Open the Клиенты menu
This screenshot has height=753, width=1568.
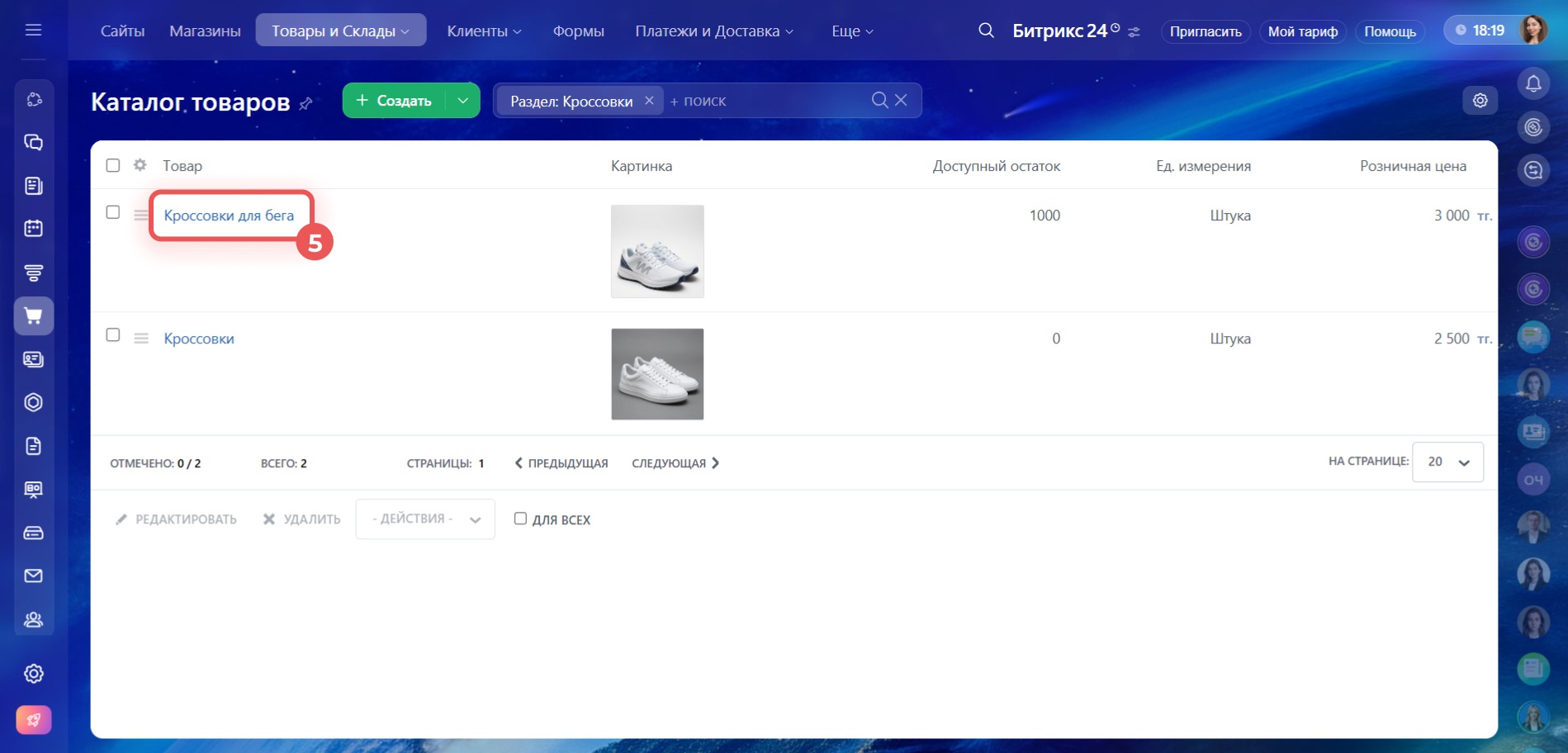(484, 31)
